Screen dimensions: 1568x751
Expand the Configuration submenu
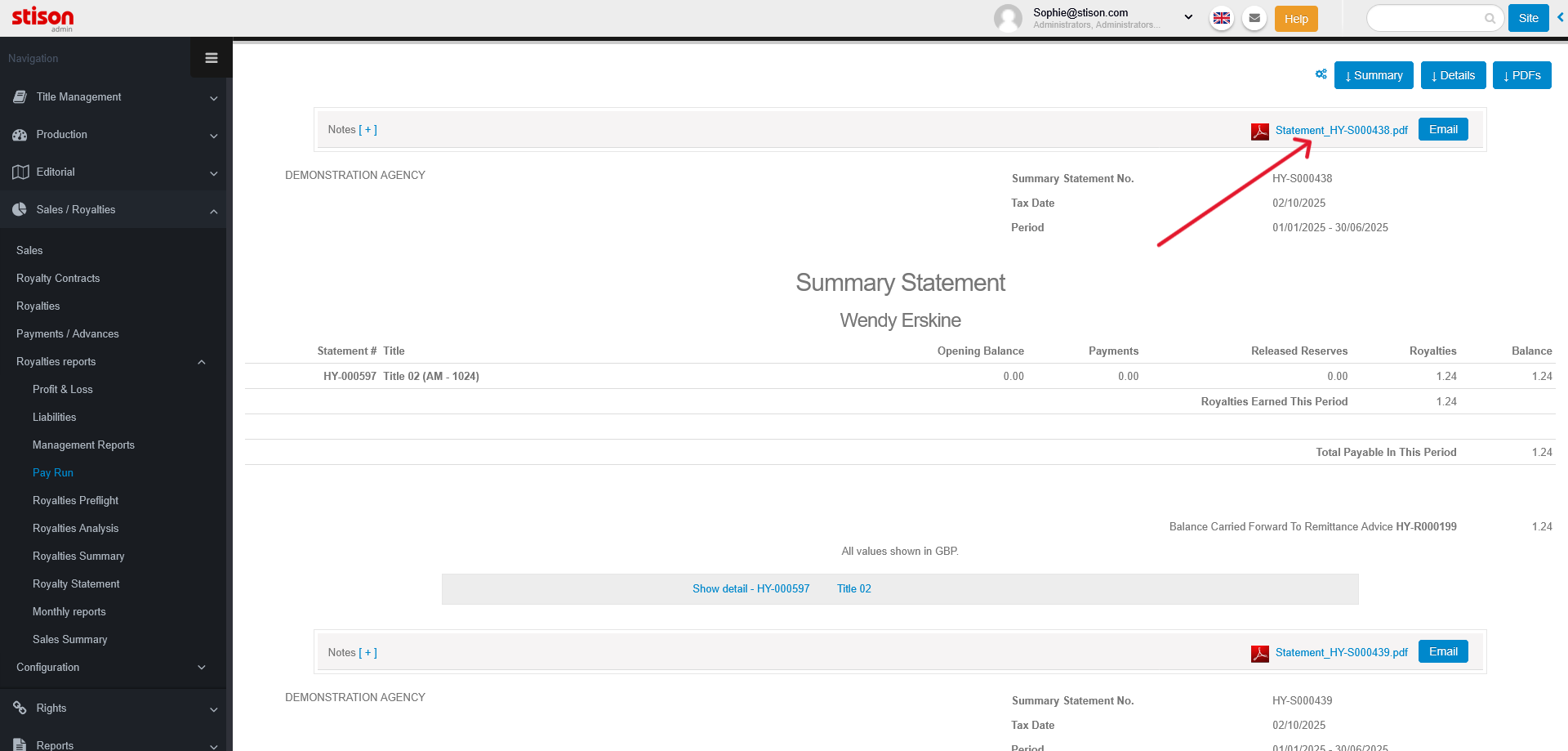pyautogui.click(x=201, y=668)
